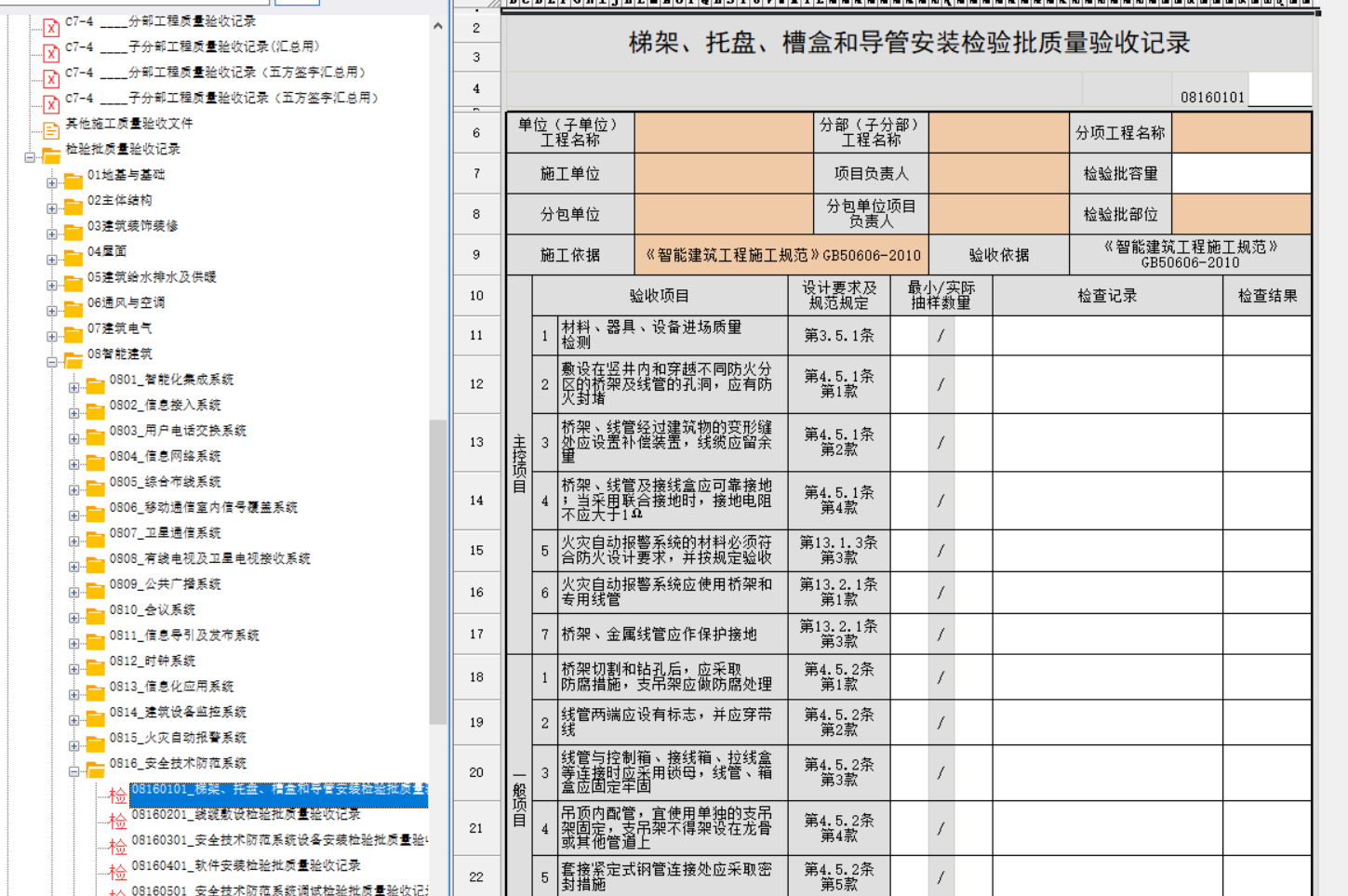Click the 0804_信息网络系统 folder icon

click(x=96, y=462)
